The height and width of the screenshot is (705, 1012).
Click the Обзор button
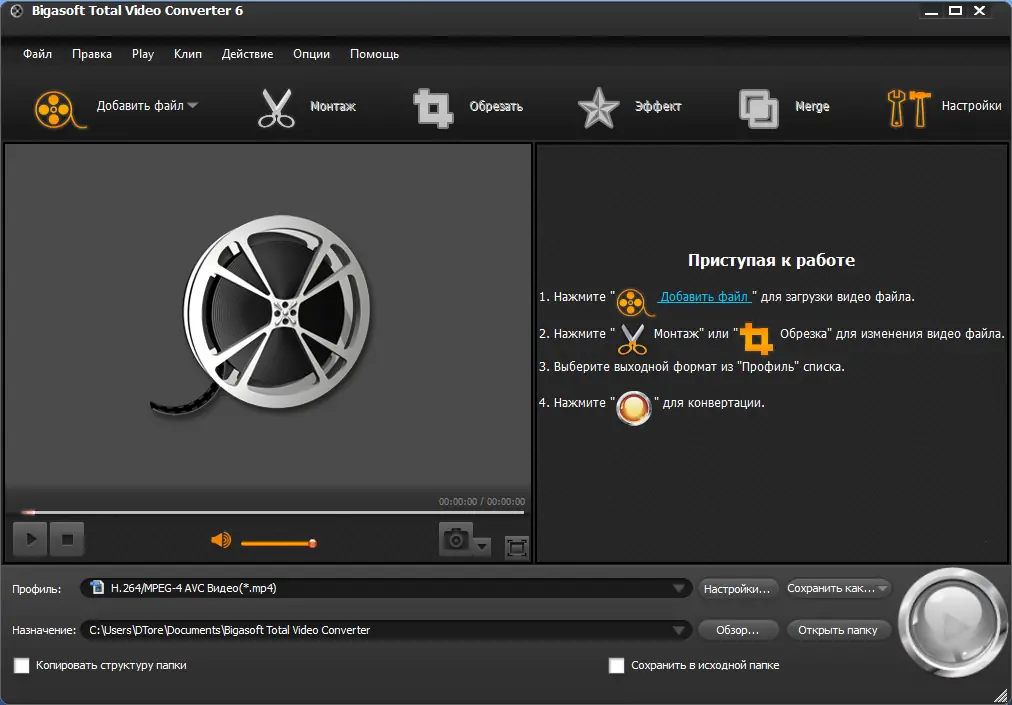pos(738,630)
